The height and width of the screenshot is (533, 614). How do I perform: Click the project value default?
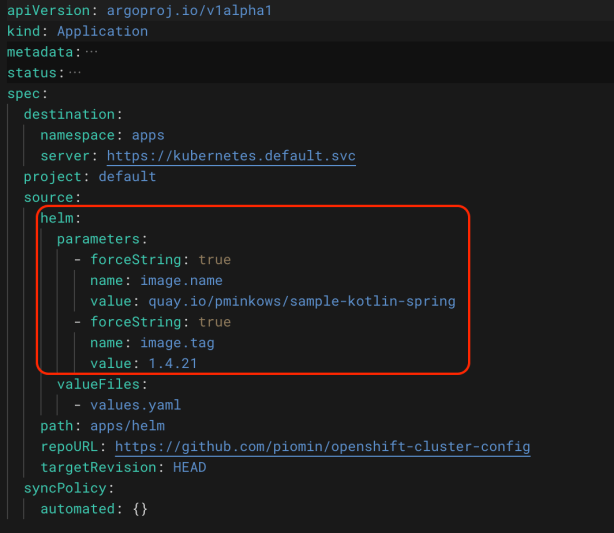point(127,177)
